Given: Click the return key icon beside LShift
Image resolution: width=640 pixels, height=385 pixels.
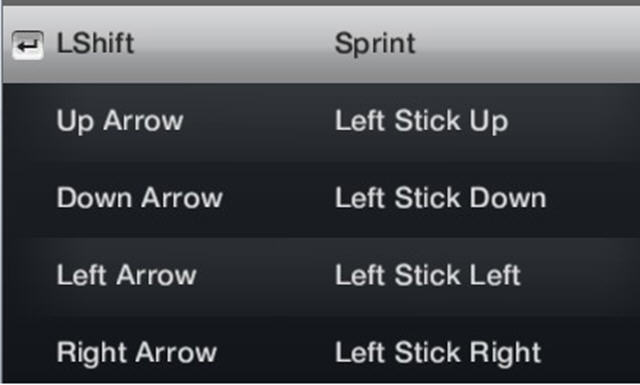Looking at the screenshot, I should coord(27,45).
